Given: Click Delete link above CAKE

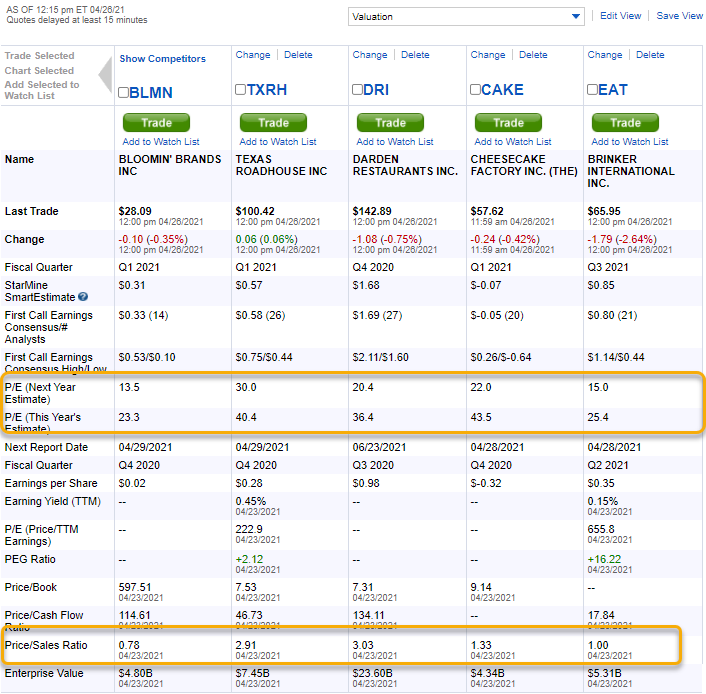Looking at the screenshot, I should click(533, 54).
